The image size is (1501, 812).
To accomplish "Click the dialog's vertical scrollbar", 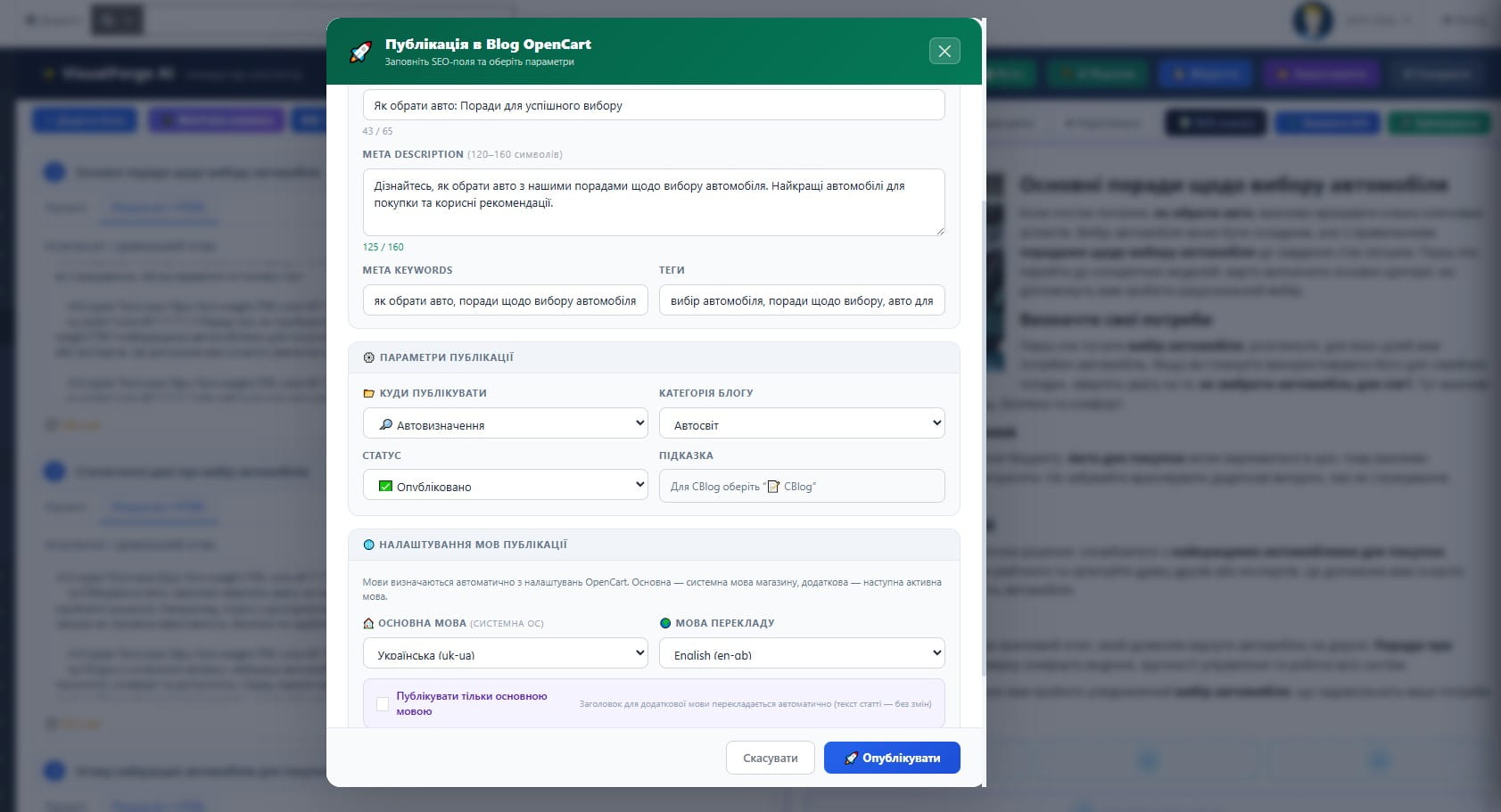I will point(983,437).
